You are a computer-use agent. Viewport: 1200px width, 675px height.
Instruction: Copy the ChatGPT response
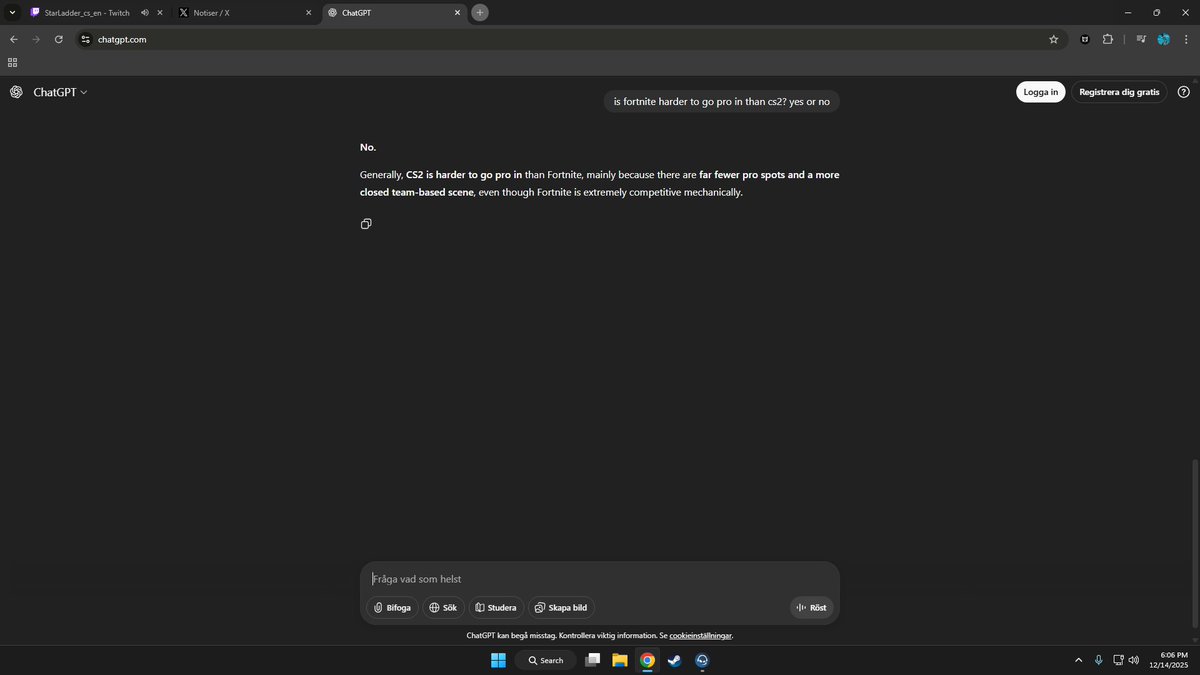coord(366,224)
